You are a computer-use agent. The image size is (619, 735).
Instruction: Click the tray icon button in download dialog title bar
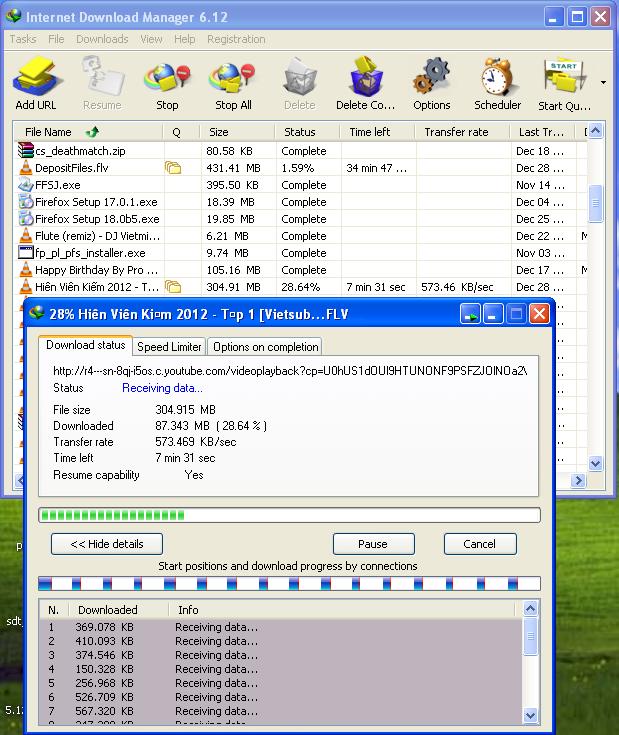(470, 314)
